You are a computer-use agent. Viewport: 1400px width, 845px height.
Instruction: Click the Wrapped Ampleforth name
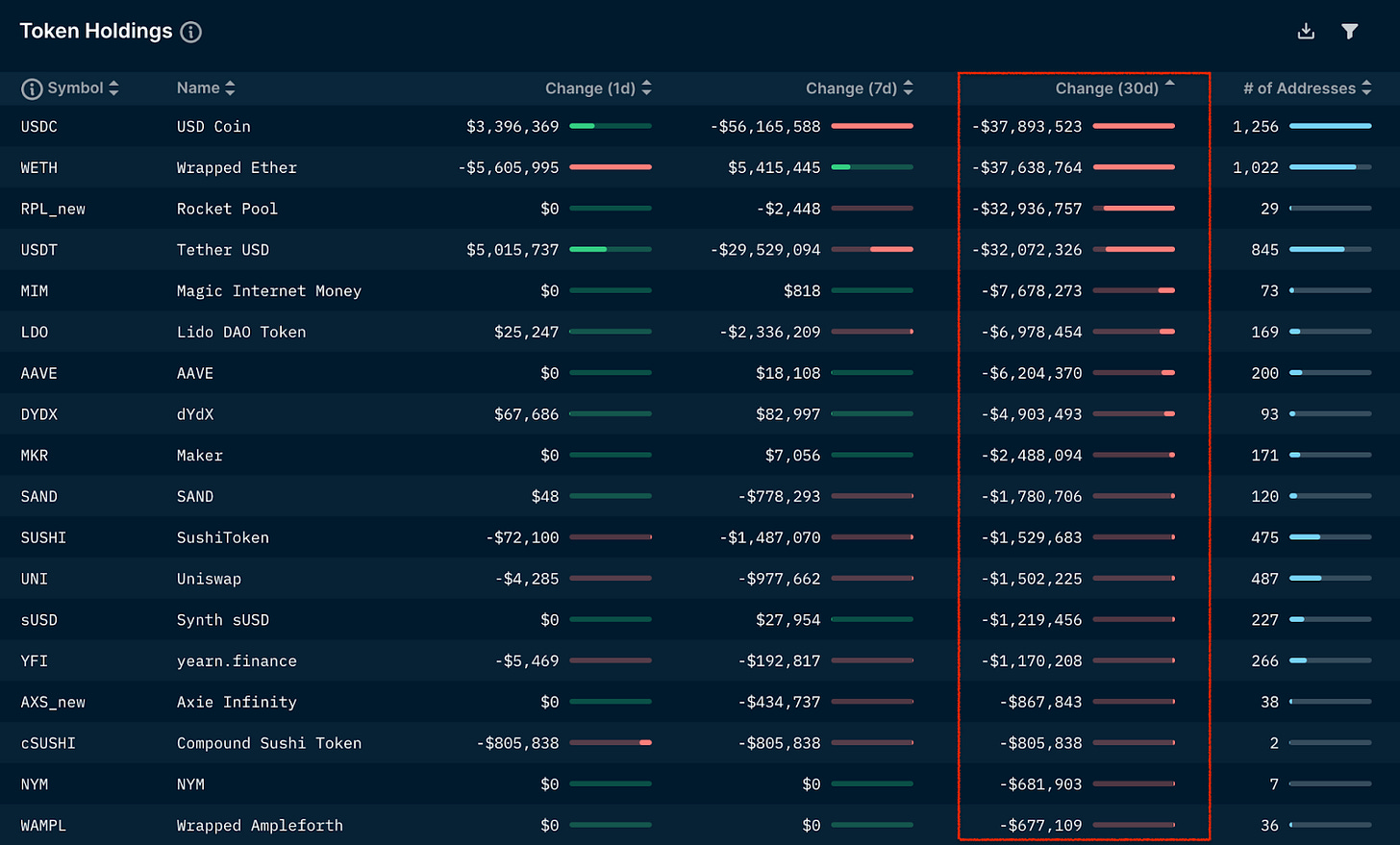coord(260,826)
